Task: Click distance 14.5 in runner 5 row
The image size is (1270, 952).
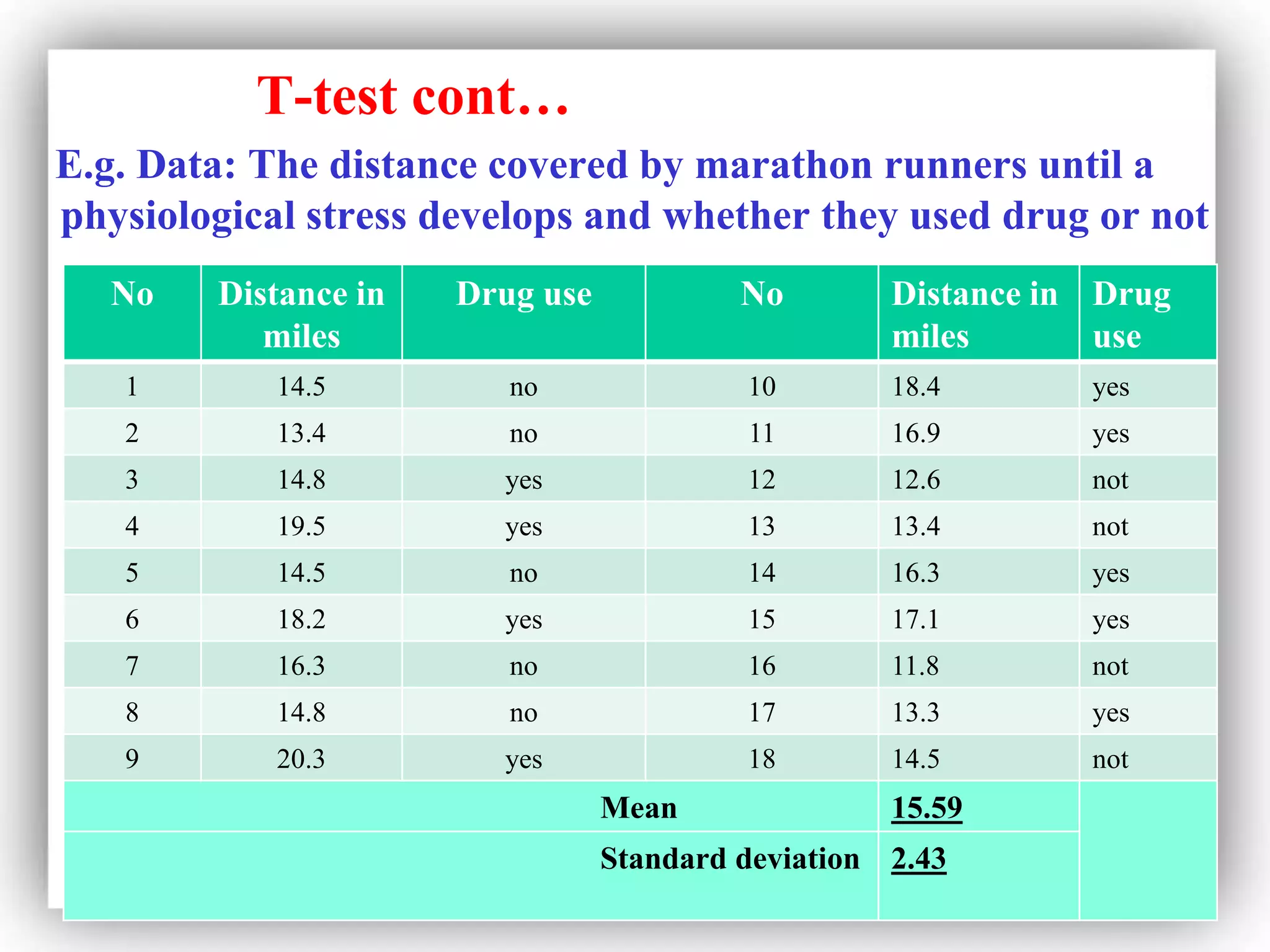Action: click(x=301, y=573)
